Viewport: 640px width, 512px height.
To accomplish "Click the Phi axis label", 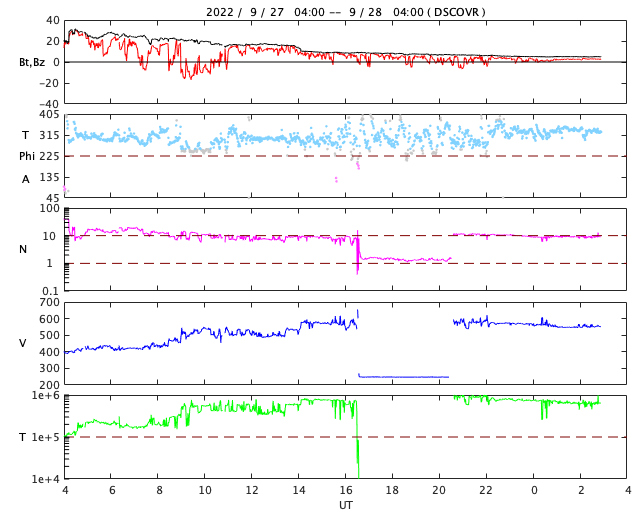I will 28,156.
